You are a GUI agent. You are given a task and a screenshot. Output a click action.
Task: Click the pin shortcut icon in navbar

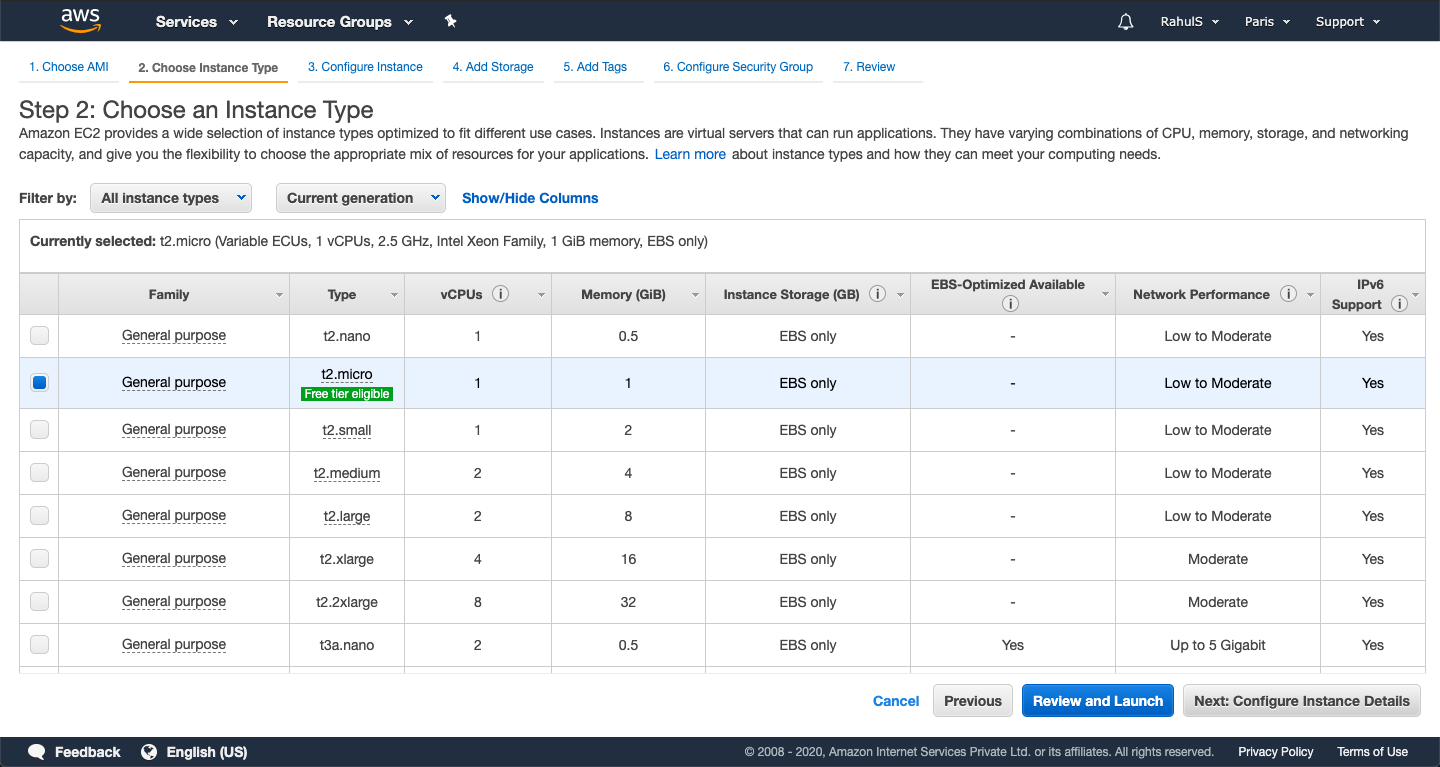pos(450,21)
